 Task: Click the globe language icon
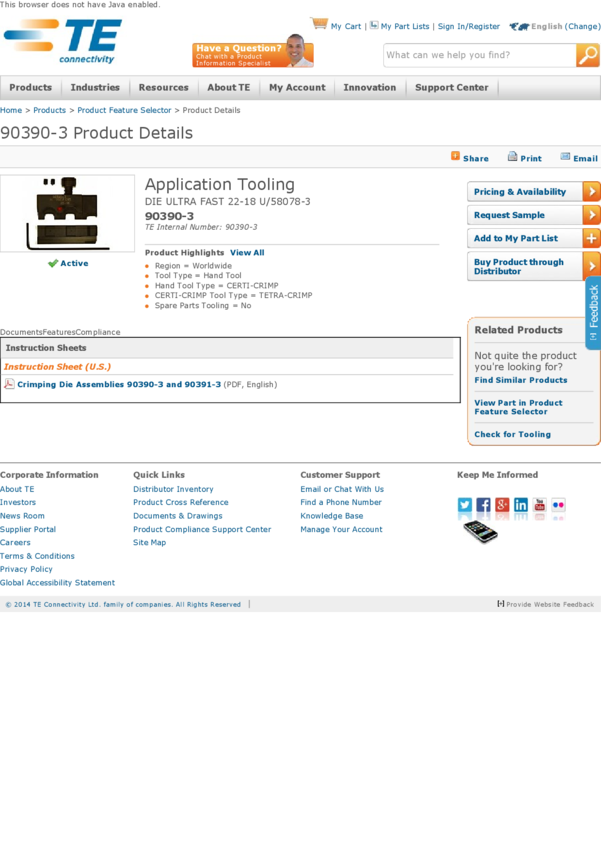[519, 26]
